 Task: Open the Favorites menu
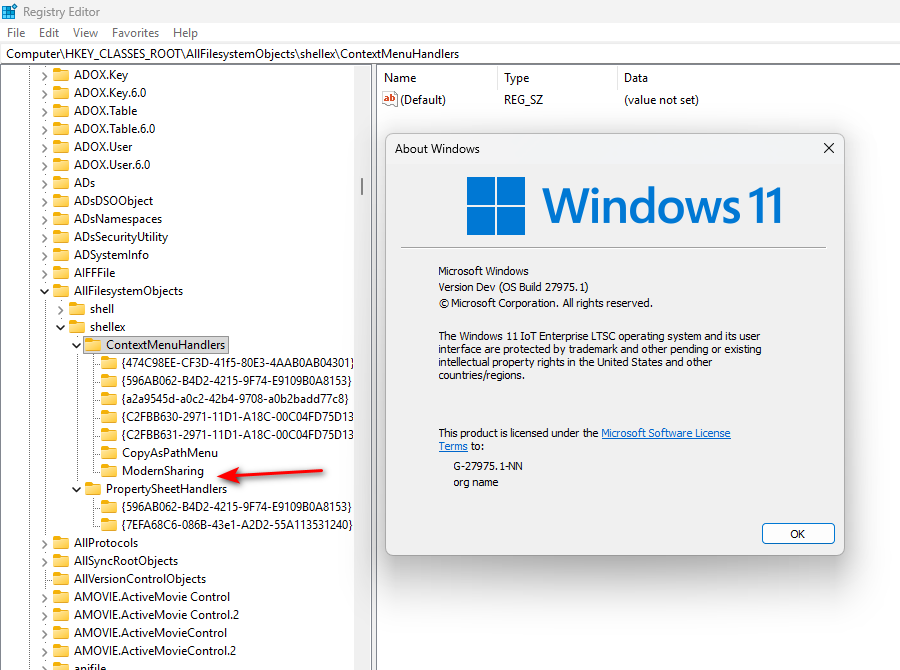point(135,33)
